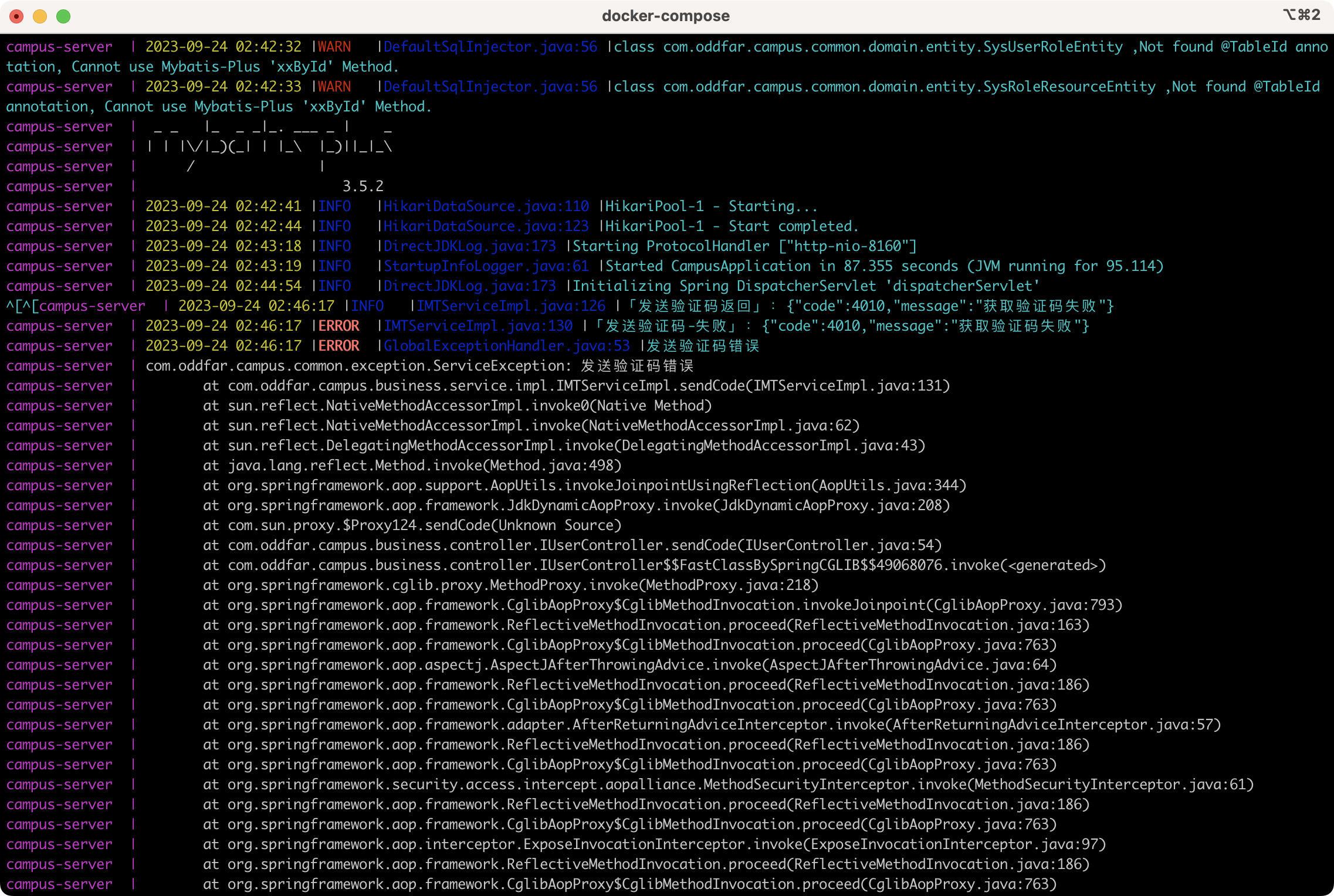Click the StartupInfoLogger.java:61 reference
Viewport: 1334px width, 896px height.
tap(485, 266)
